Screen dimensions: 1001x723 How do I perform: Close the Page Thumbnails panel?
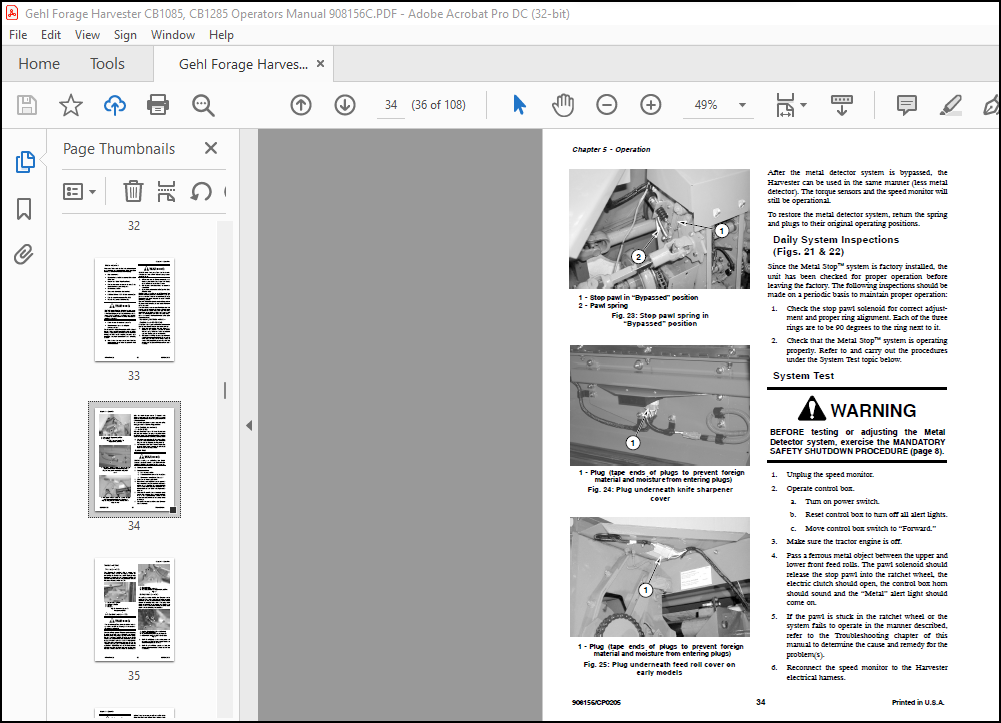click(211, 148)
